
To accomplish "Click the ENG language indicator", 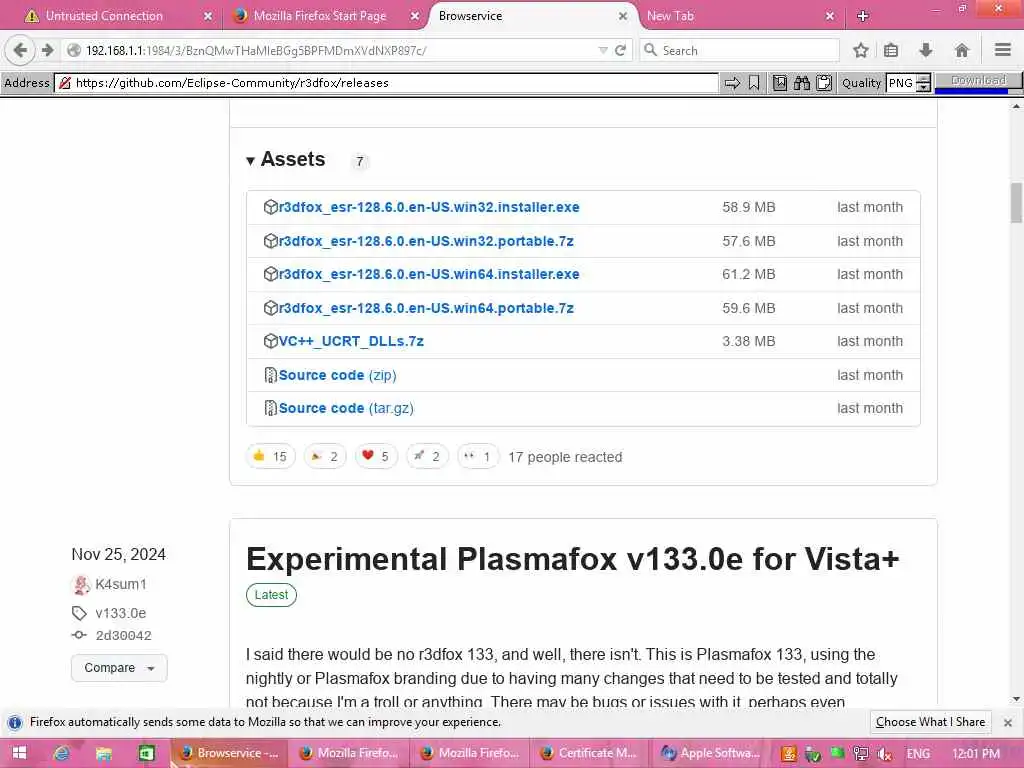I will [x=918, y=754].
